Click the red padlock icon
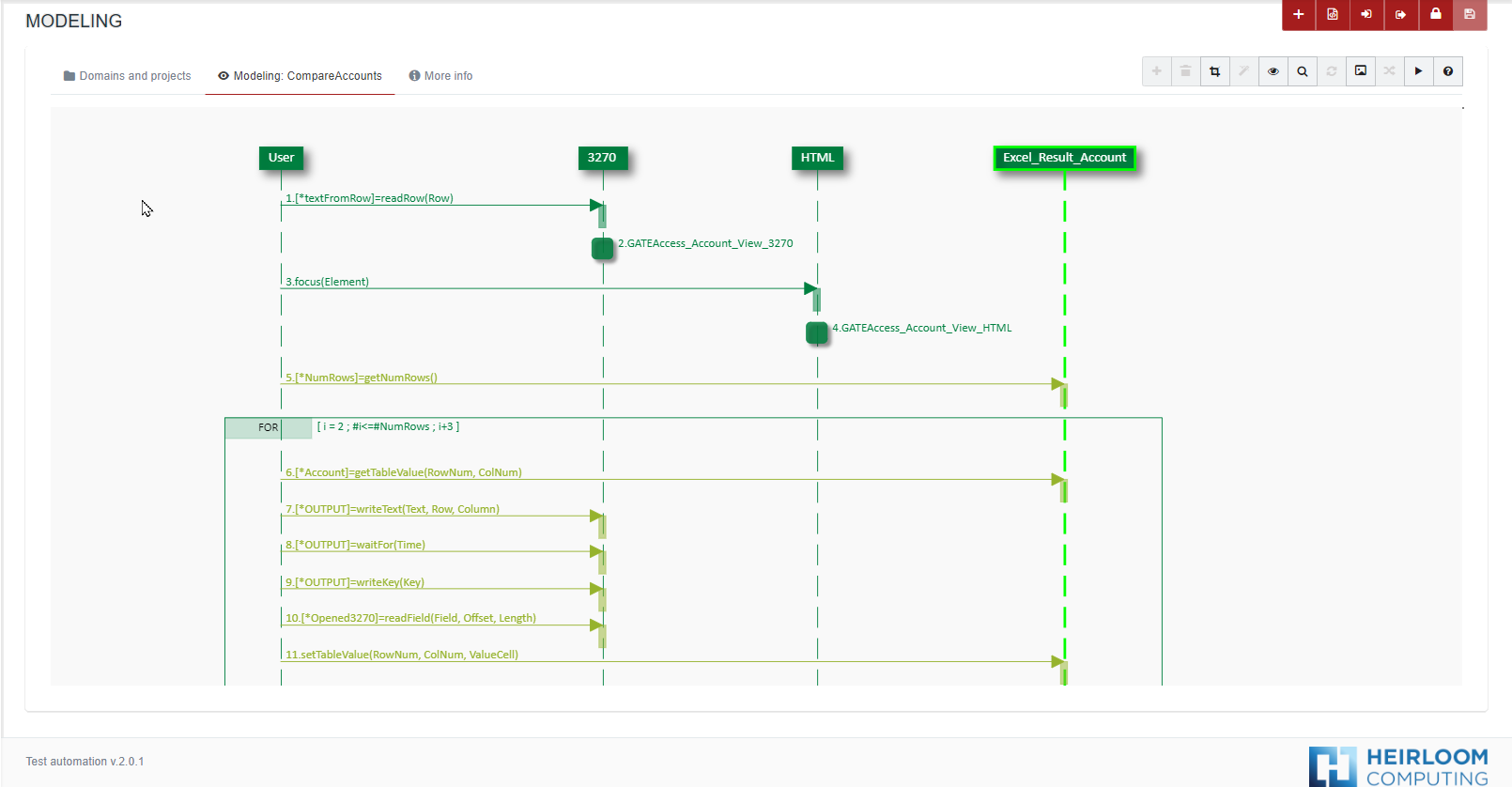Screen dimensions: 1512x787 [x=1435, y=14]
